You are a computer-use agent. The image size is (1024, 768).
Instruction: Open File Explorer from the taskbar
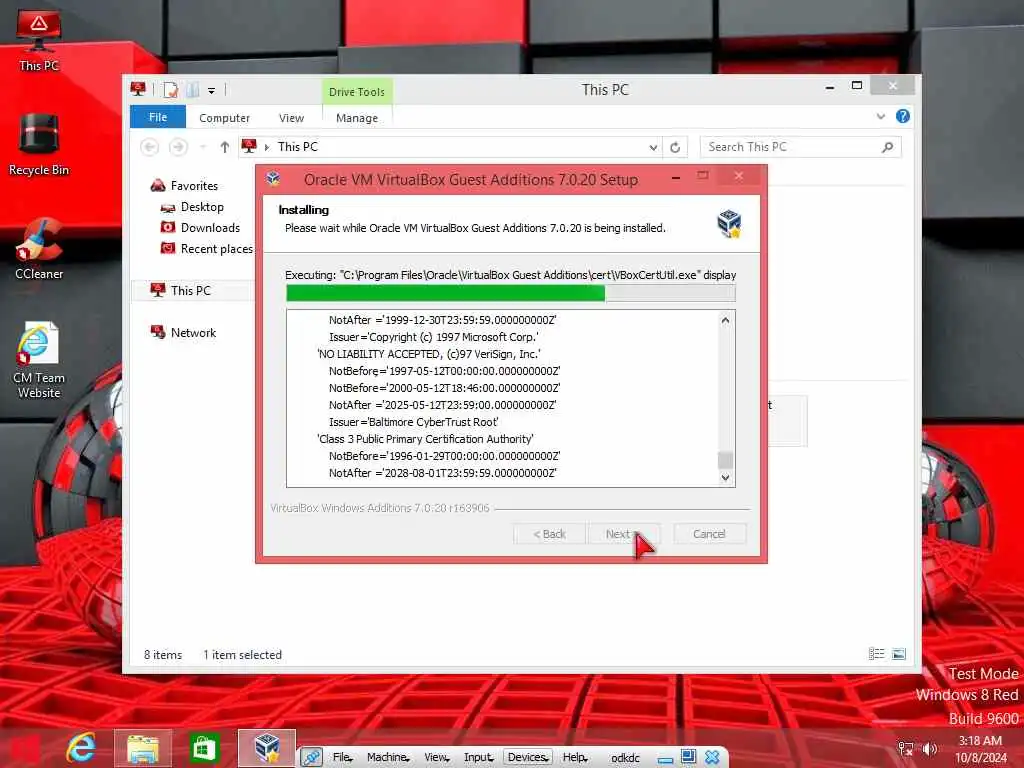click(143, 748)
